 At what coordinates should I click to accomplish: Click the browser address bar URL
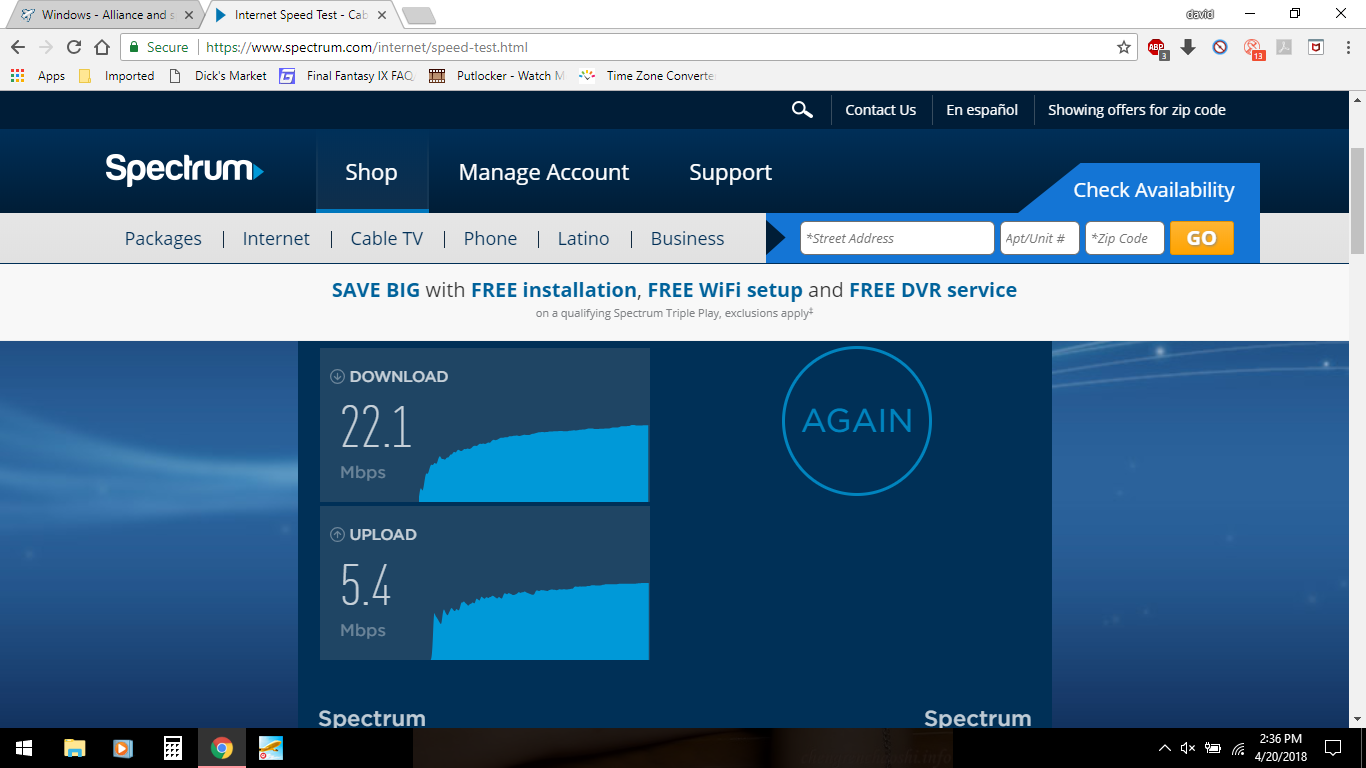(367, 47)
